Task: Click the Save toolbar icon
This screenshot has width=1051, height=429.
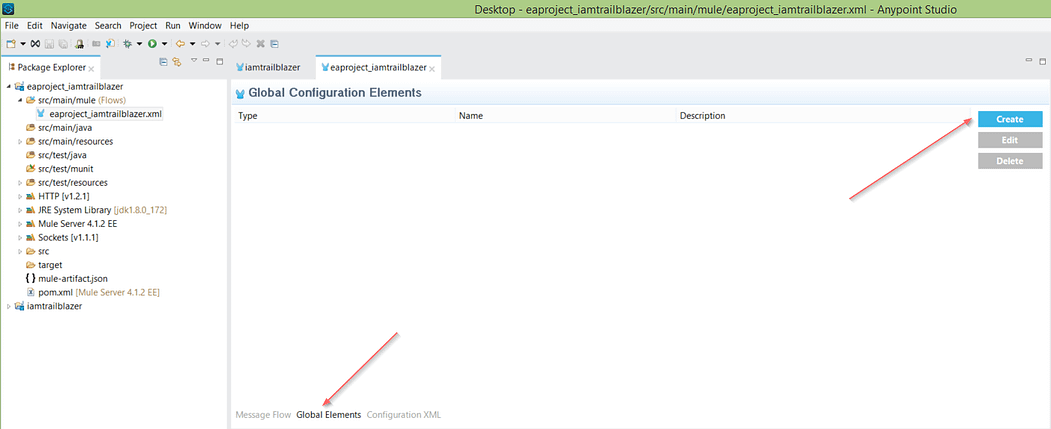Action: pyautogui.click(x=49, y=44)
